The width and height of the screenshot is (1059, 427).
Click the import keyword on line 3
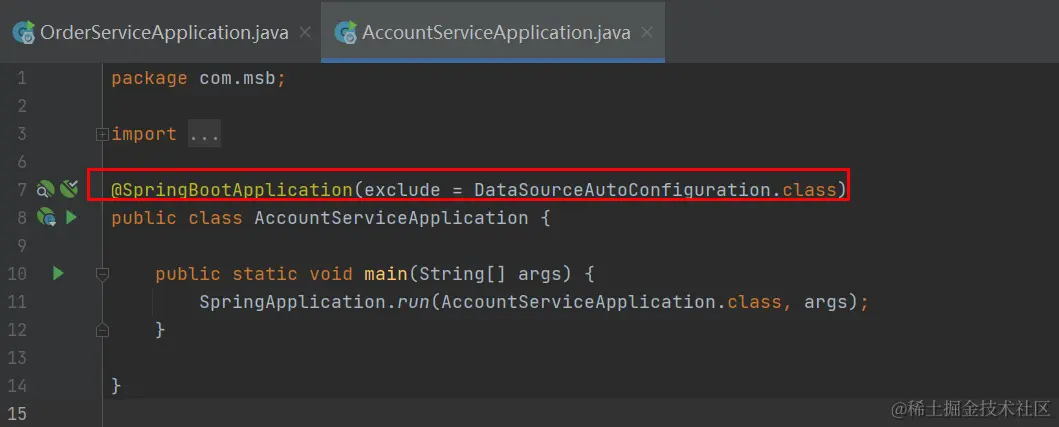(144, 134)
